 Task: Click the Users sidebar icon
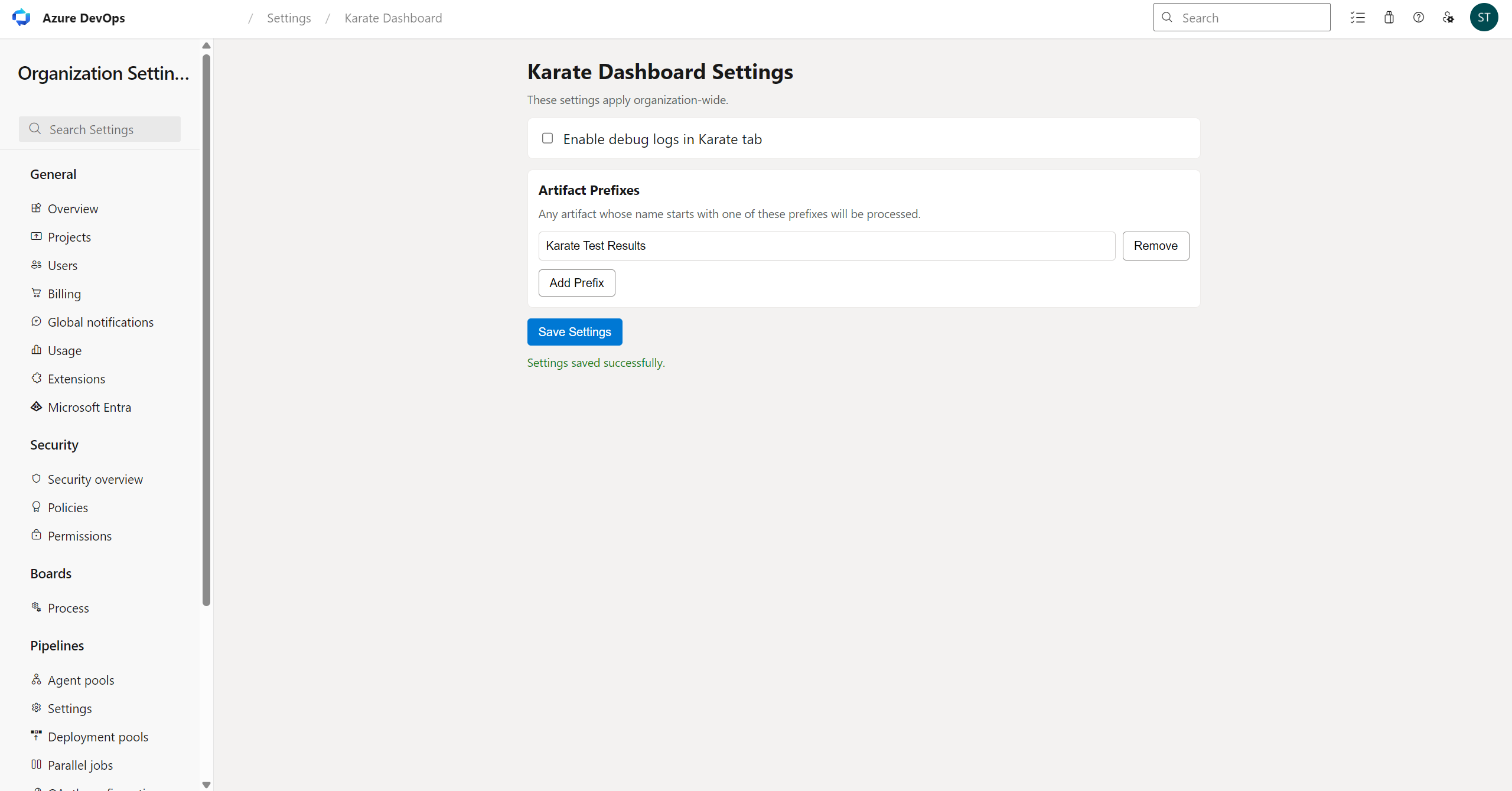point(36,265)
